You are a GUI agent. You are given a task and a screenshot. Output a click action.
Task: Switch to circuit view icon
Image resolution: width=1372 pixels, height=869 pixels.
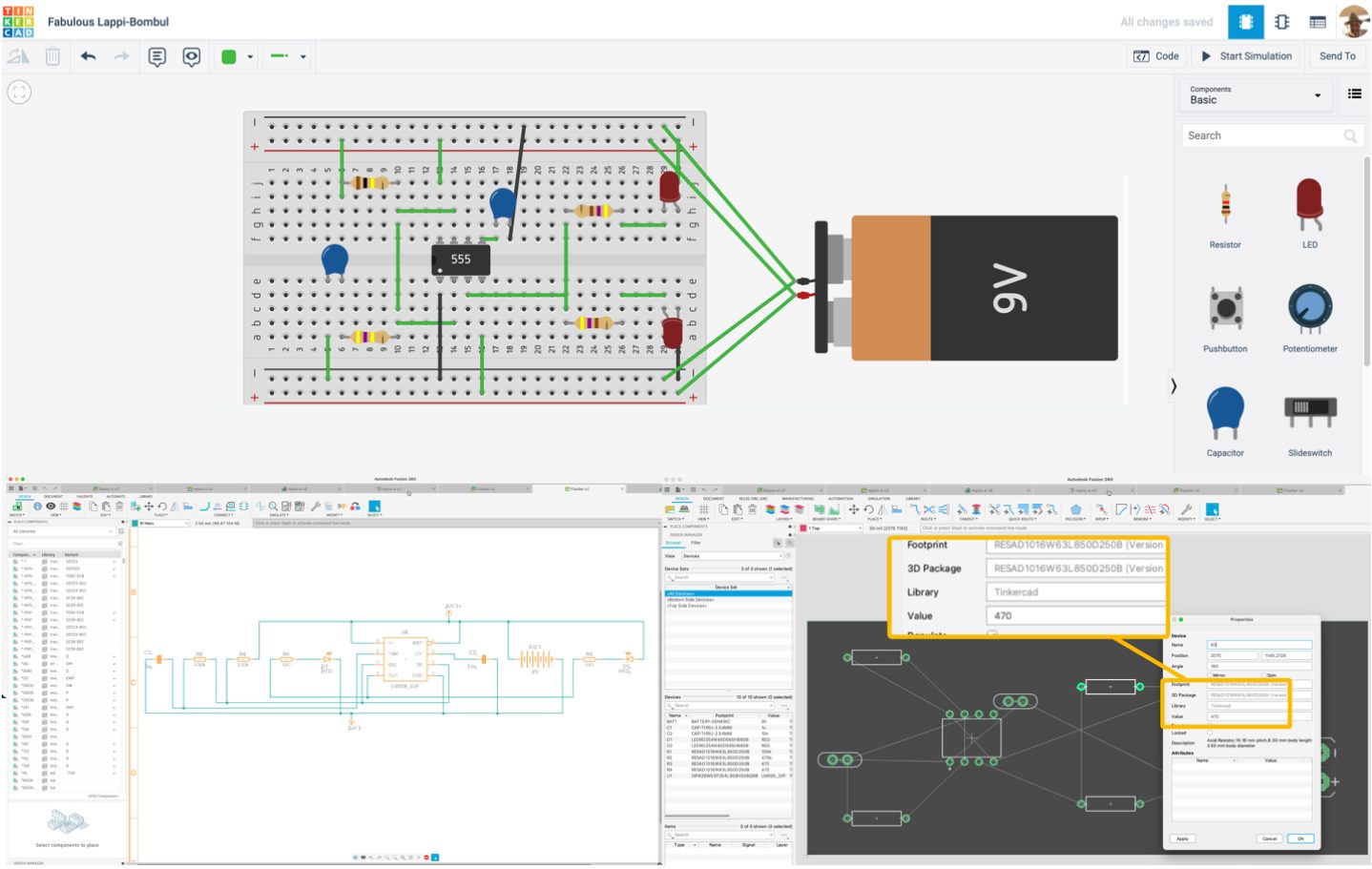click(1246, 22)
